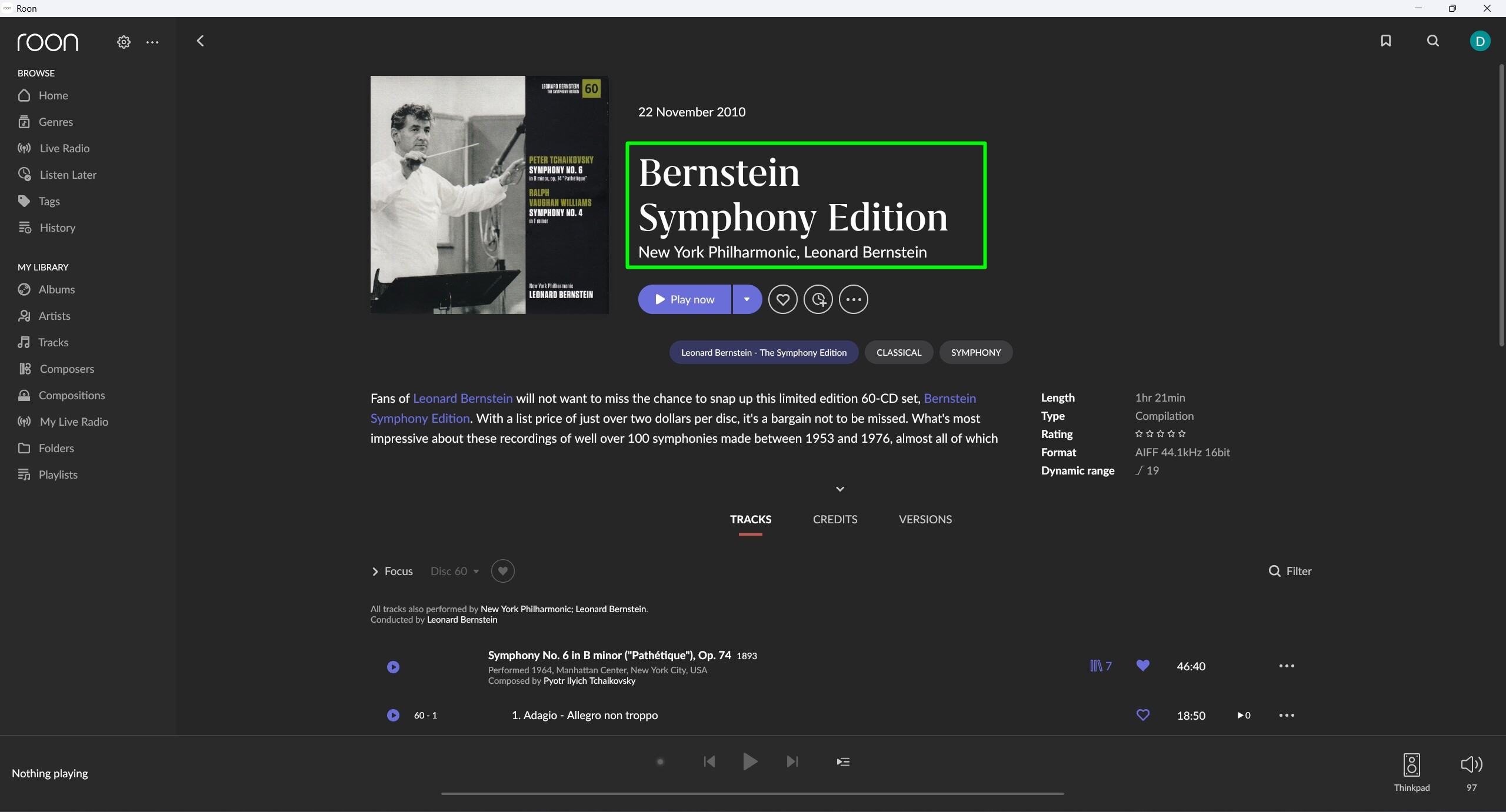
Task: Click the volume icon showing 97
Action: tap(1471, 764)
